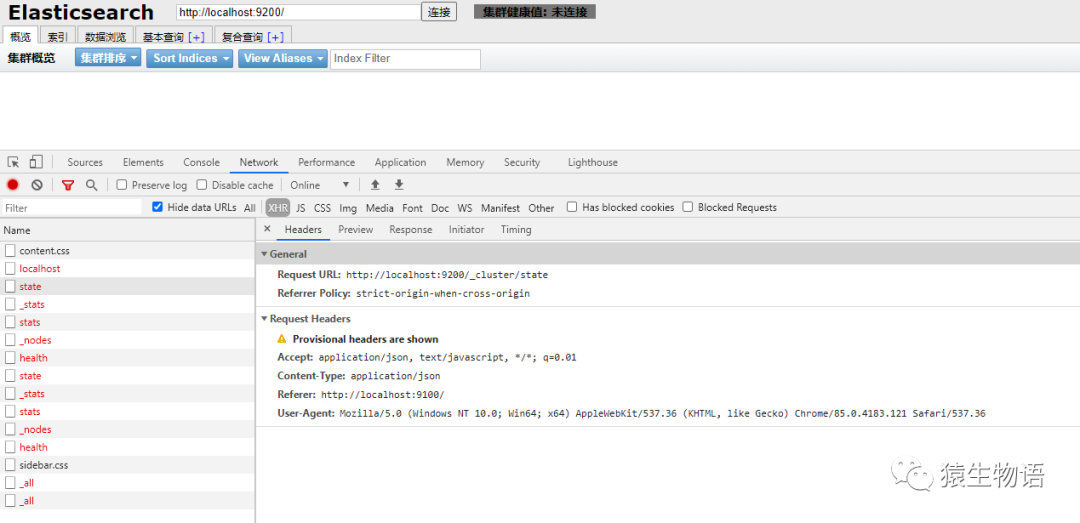This screenshot has height=523, width=1080.
Task: Show All request types
Action: pyautogui.click(x=249, y=207)
